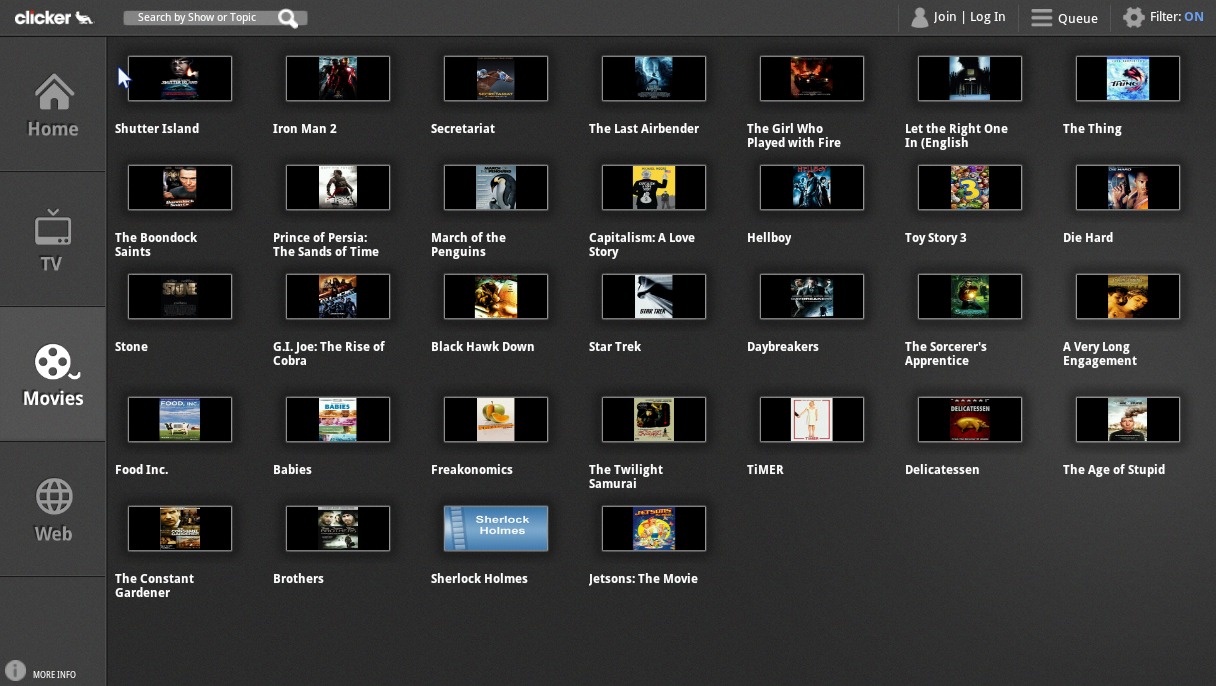Image resolution: width=1216 pixels, height=686 pixels.
Task: Click the More Info icon
Action: point(15,671)
